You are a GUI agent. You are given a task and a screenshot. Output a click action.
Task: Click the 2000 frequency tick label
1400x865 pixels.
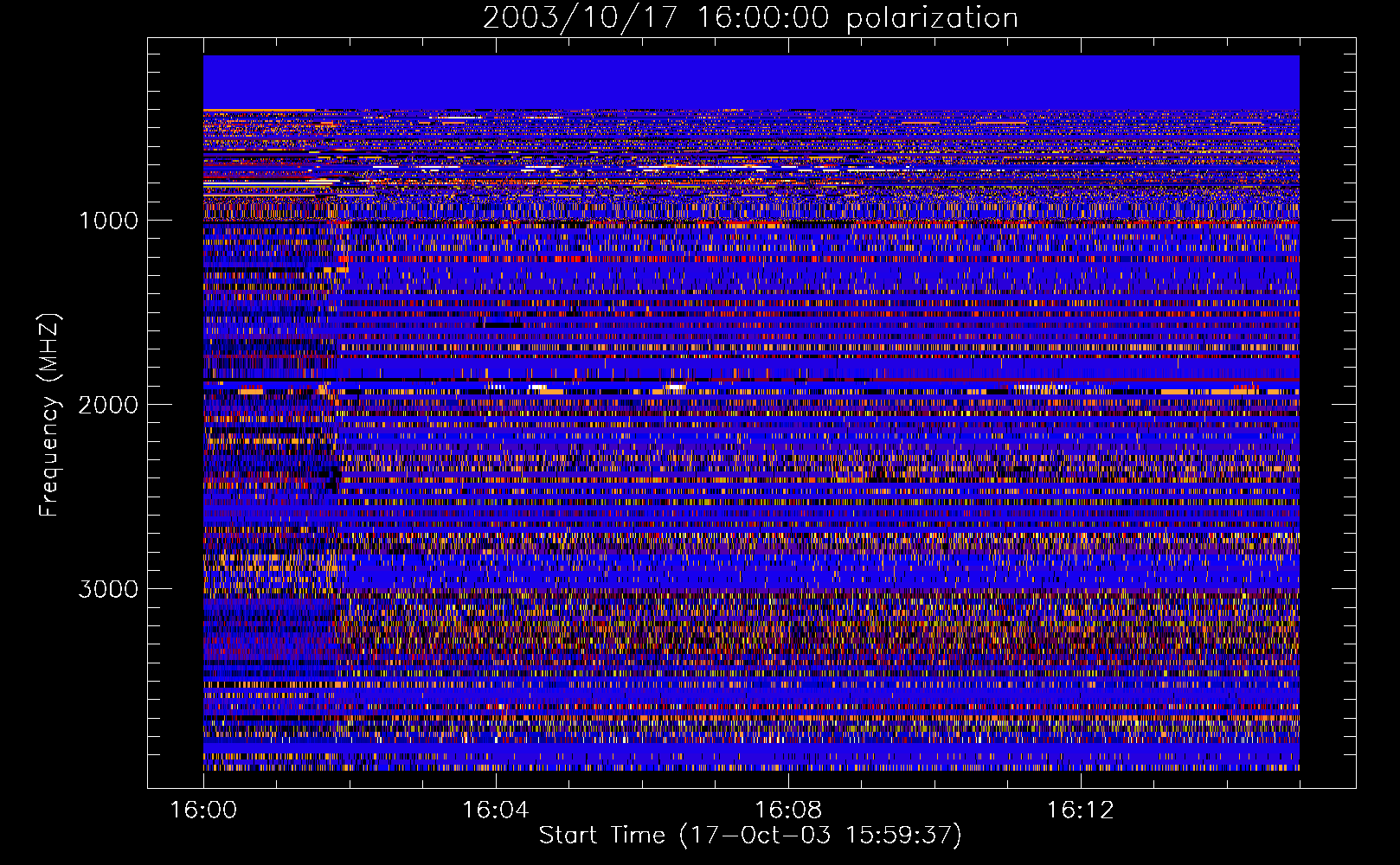coord(108,405)
